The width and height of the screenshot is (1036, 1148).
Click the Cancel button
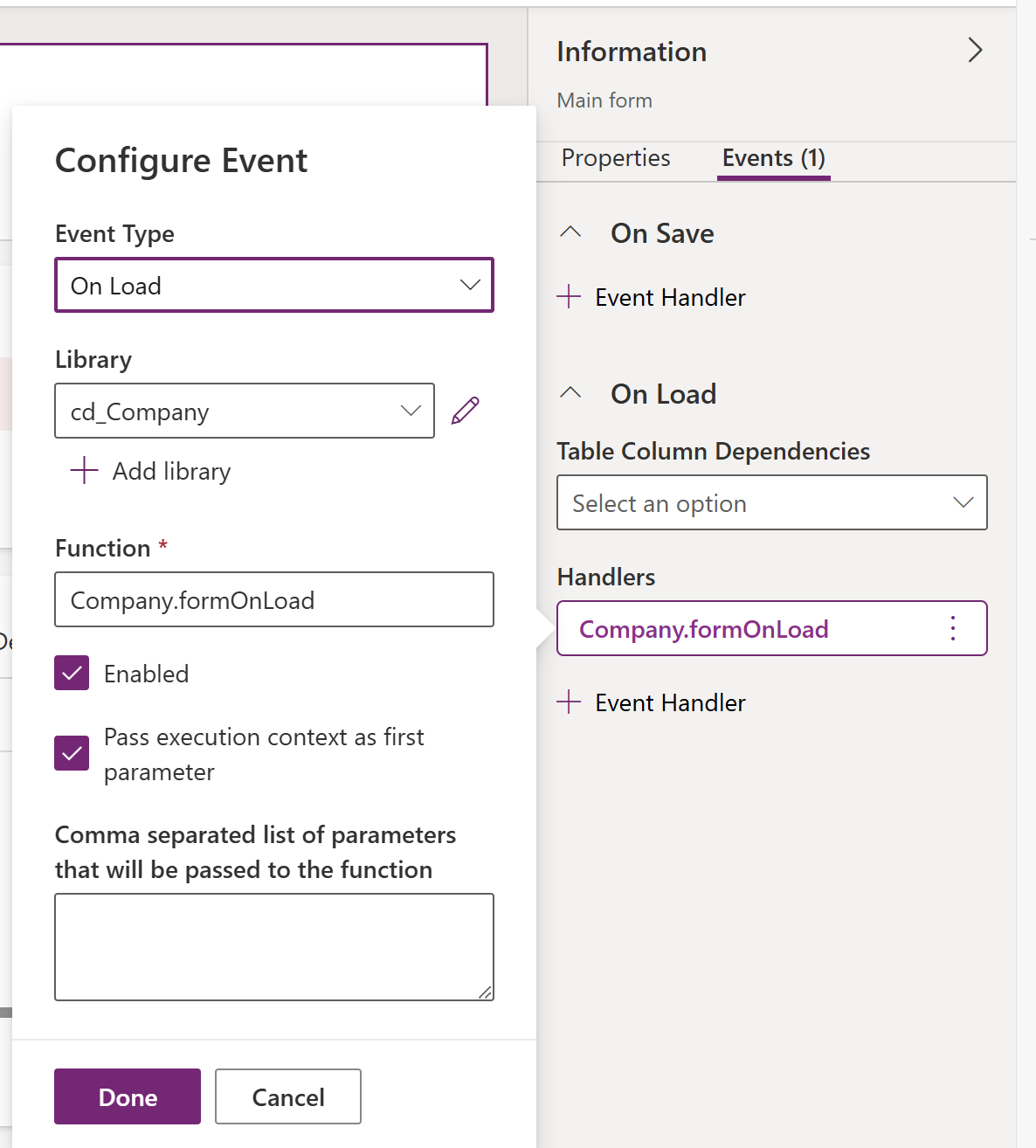coord(288,1096)
